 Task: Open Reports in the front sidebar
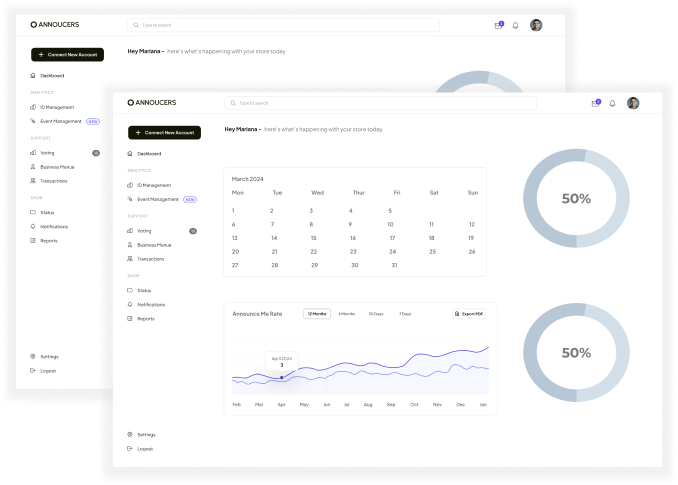[145, 318]
